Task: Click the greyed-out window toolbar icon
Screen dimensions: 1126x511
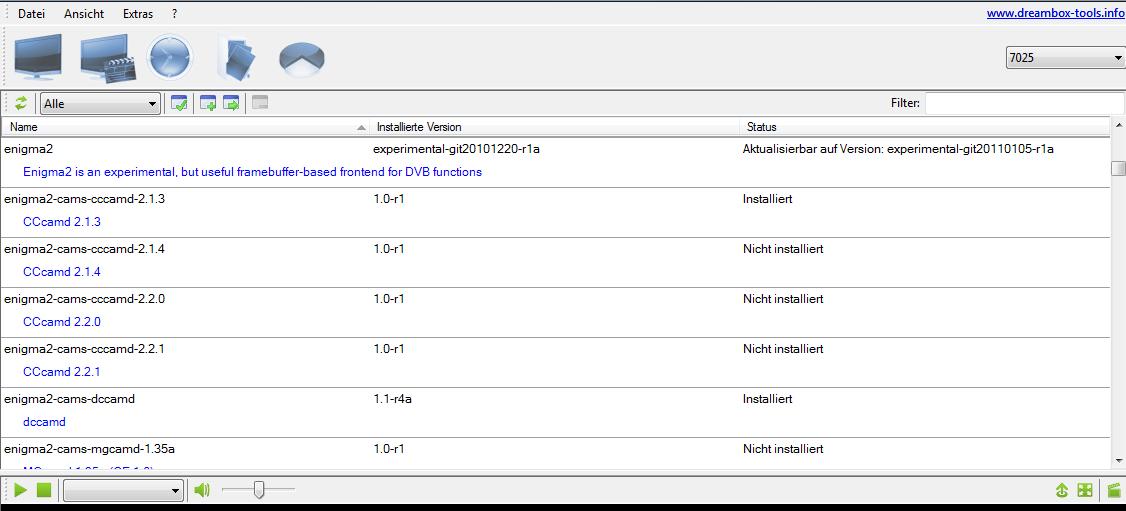Action: [x=260, y=103]
